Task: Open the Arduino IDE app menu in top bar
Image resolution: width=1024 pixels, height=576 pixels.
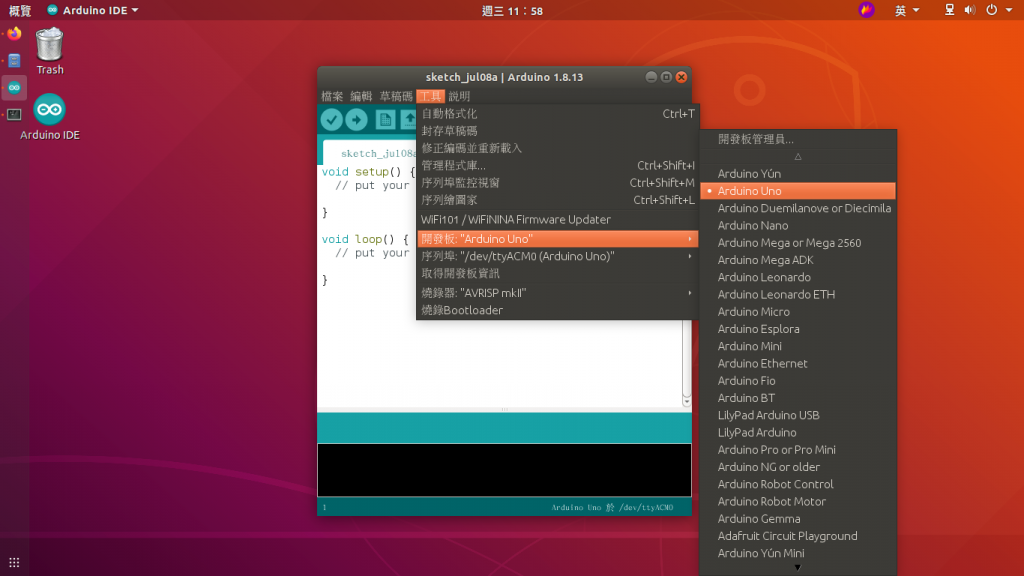Action: 92,10
